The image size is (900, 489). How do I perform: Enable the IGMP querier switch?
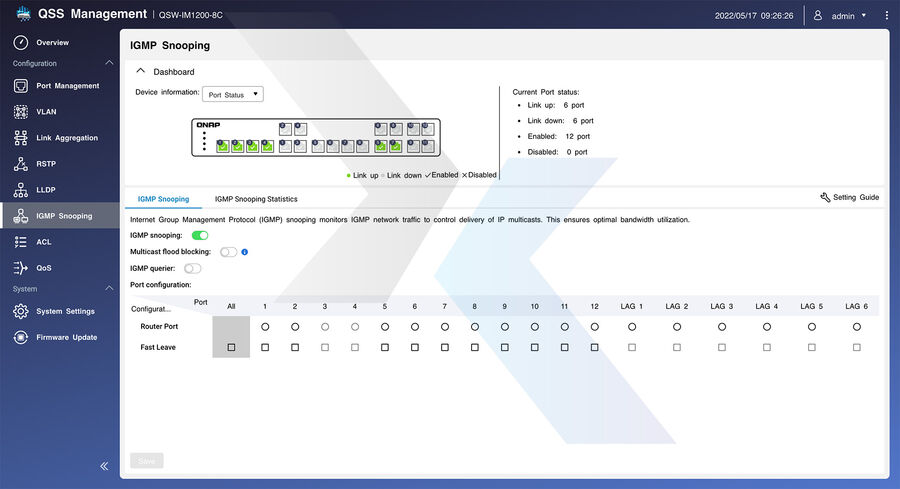[193, 268]
